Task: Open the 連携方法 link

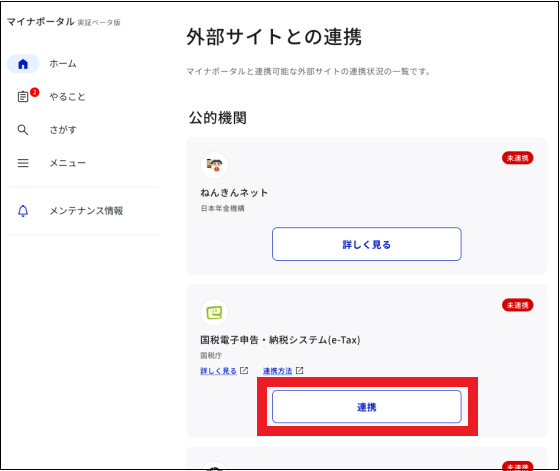Action: (278, 371)
